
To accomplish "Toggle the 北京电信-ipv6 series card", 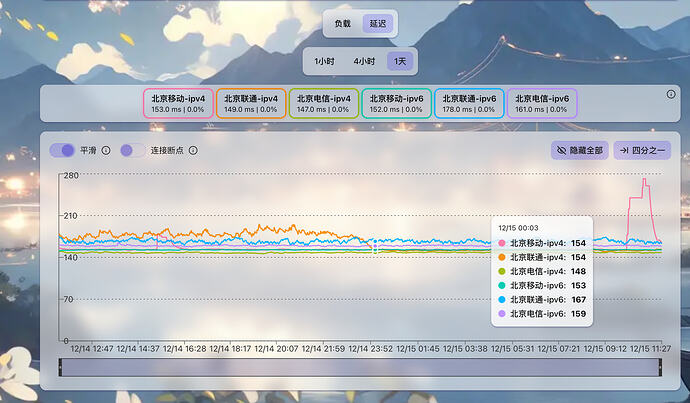I will [x=542, y=103].
